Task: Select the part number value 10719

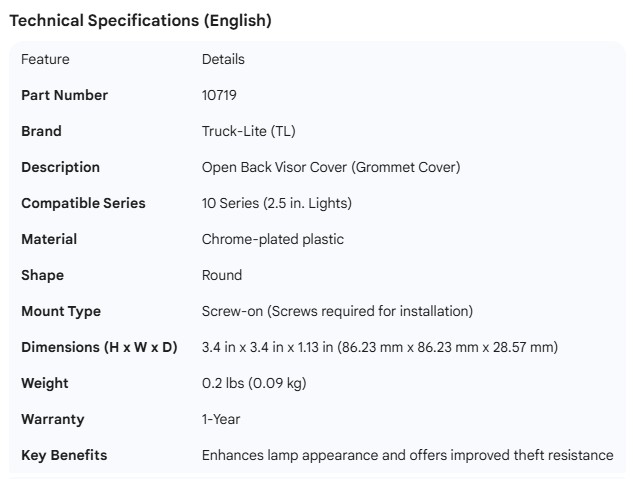Action: coord(219,95)
